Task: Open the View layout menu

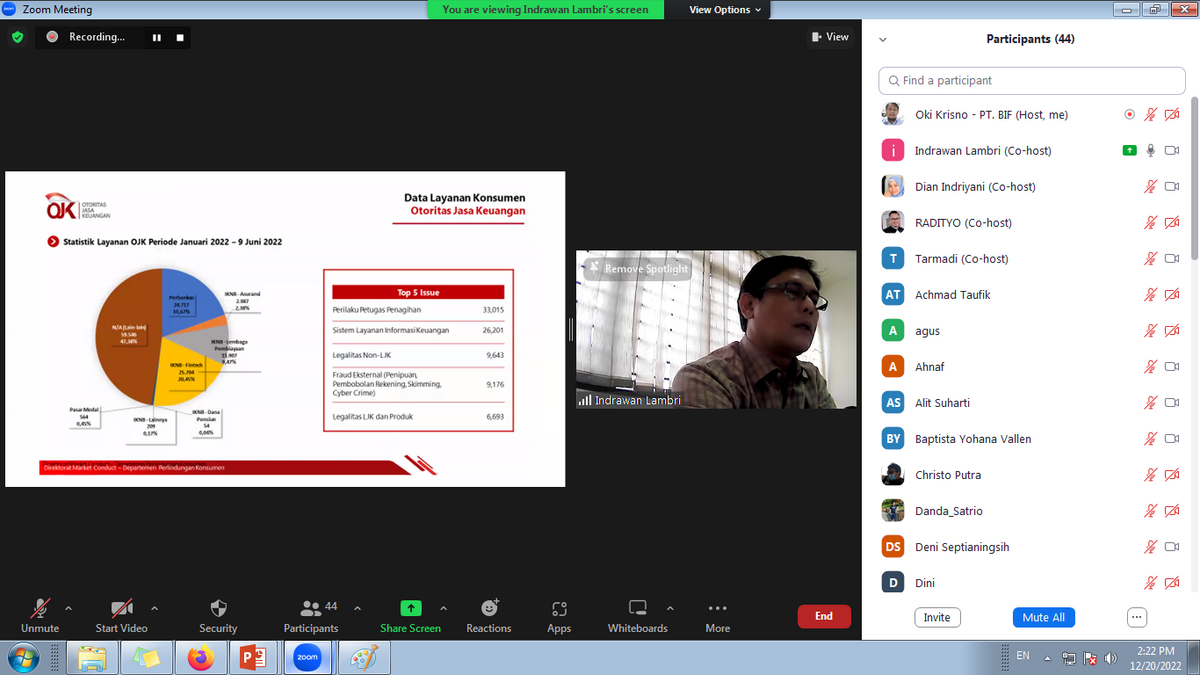Action: [x=830, y=37]
